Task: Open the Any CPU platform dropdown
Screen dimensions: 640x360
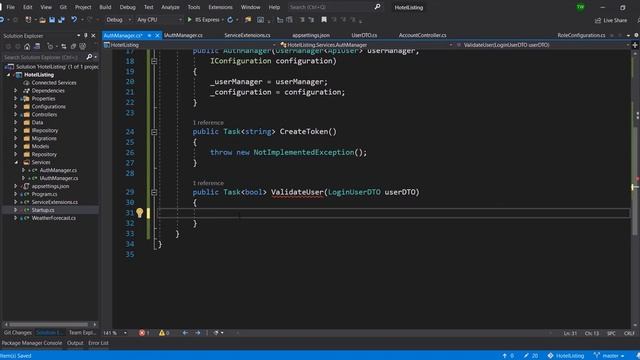Action: point(159,20)
